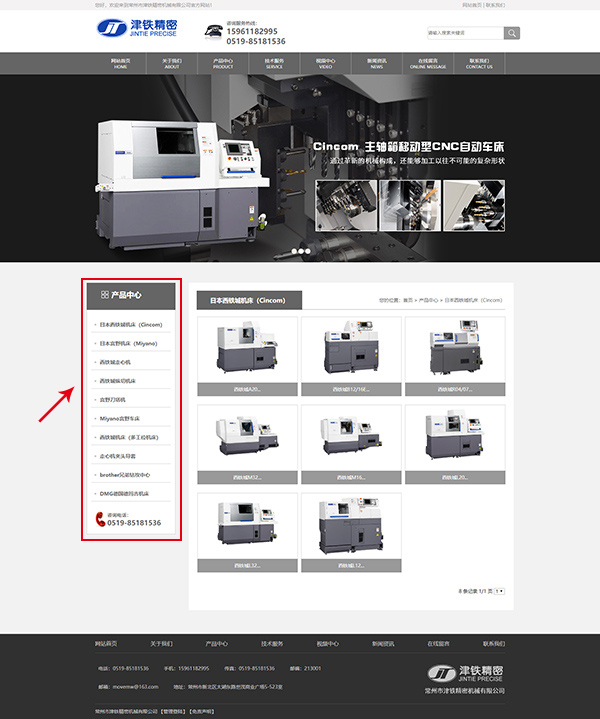
Task: Open the M32 product machine thumbnail
Action: (247, 437)
